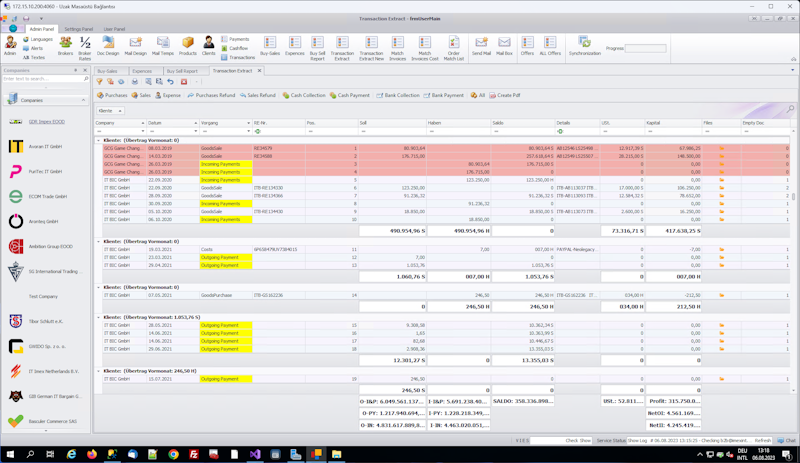Start Synchronization from ribbon
This screenshot has height=463, width=800.
pyautogui.click(x=585, y=46)
